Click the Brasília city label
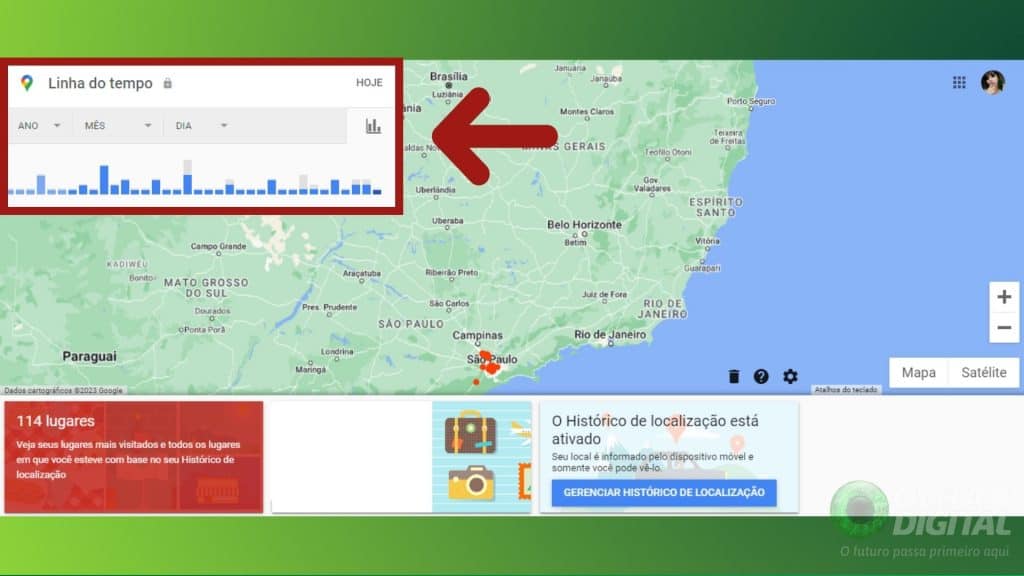Screen dimensions: 1024x576 [x=449, y=76]
